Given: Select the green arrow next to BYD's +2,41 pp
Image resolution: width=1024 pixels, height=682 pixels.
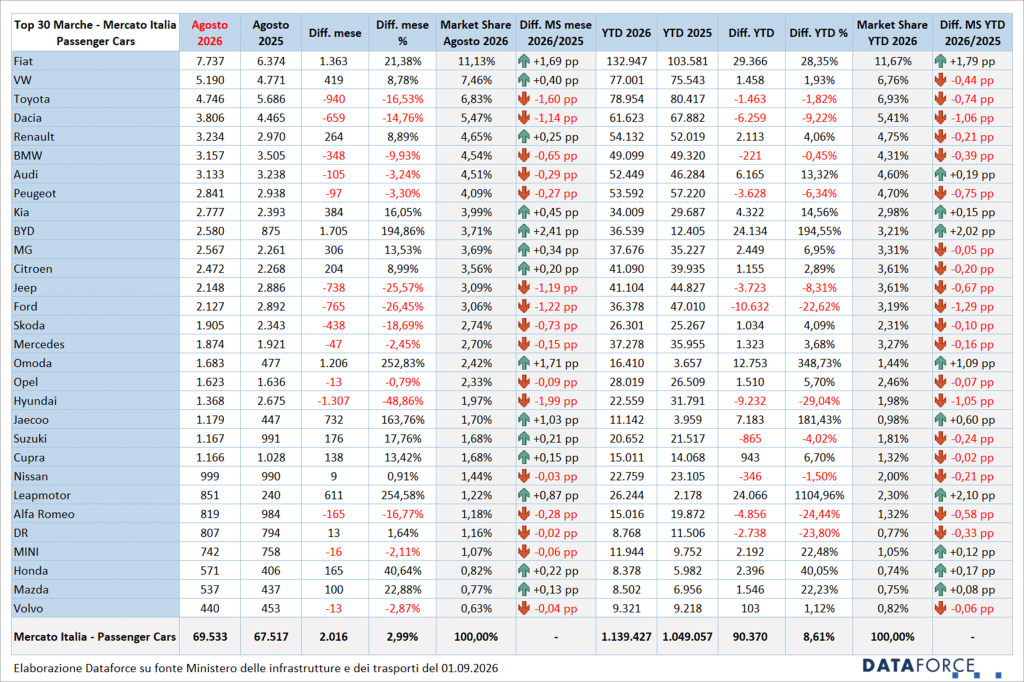Looking at the screenshot, I should 524,231.
